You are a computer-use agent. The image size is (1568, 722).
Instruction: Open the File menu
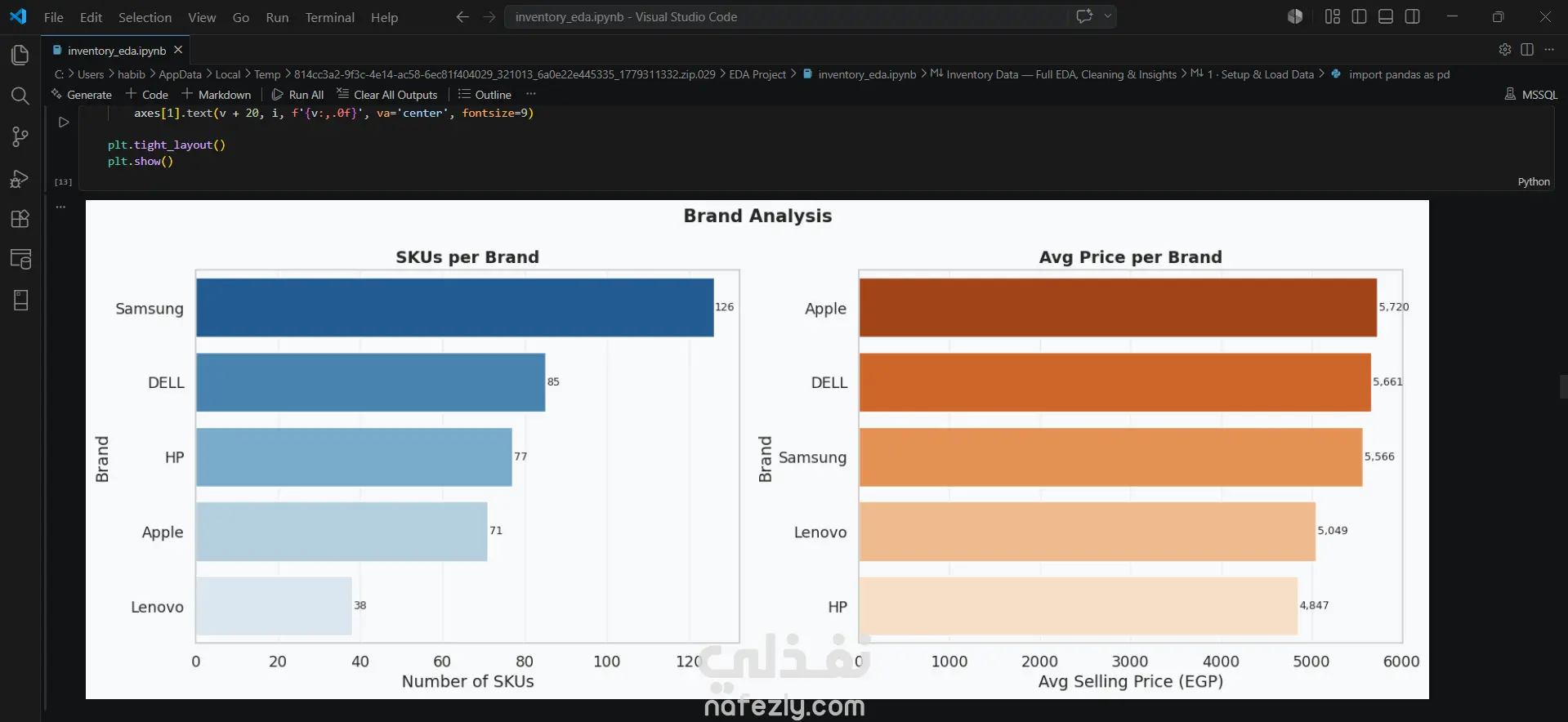(54, 17)
